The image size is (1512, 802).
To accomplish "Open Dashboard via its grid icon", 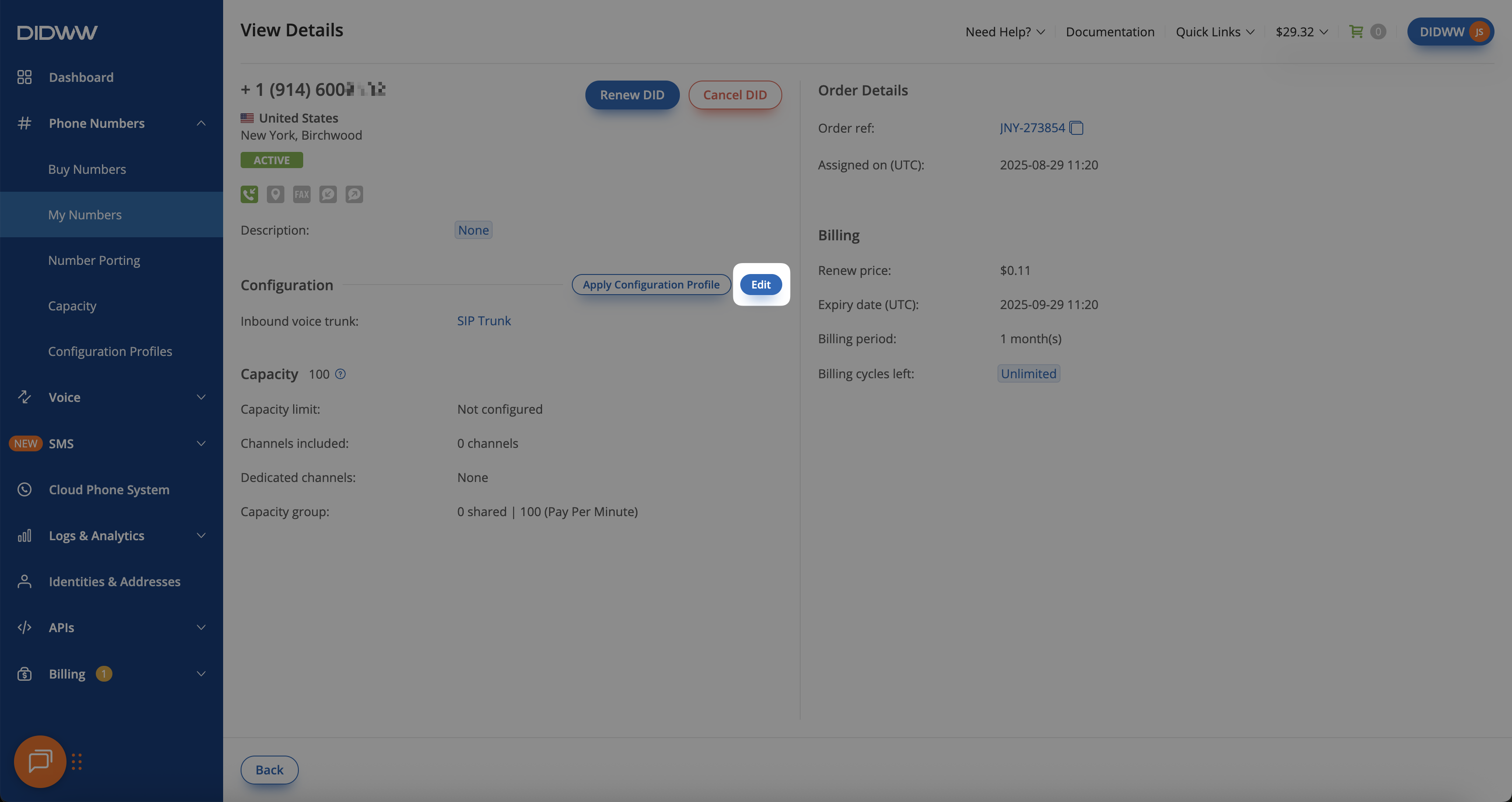I will pos(24,77).
